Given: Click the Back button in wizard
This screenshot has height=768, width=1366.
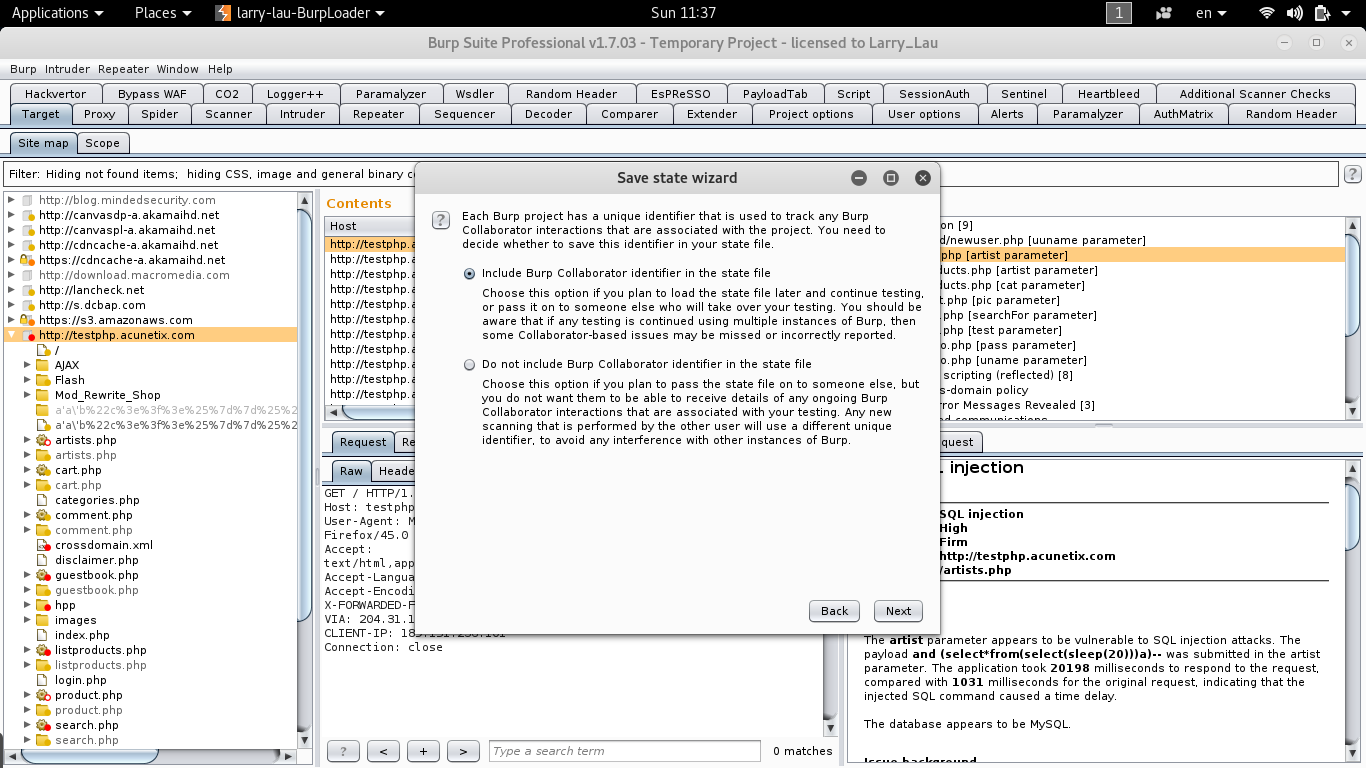Looking at the screenshot, I should 834,611.
